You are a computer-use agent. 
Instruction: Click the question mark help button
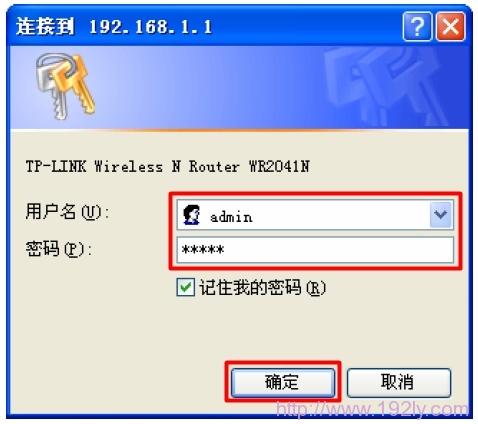point(417,26)
